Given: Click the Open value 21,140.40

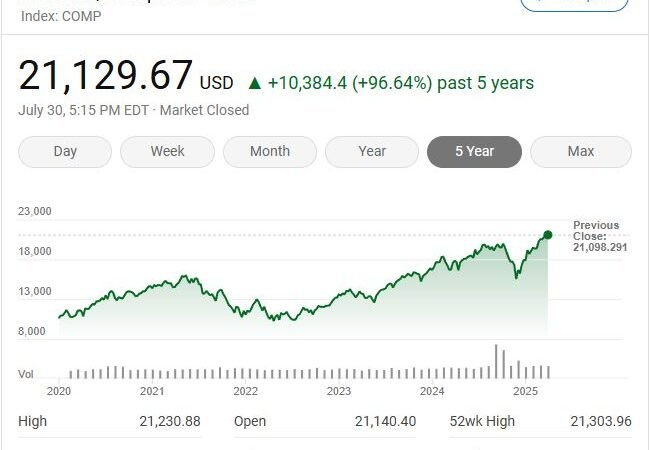Looking at the screenshot, I should point(385,421).
